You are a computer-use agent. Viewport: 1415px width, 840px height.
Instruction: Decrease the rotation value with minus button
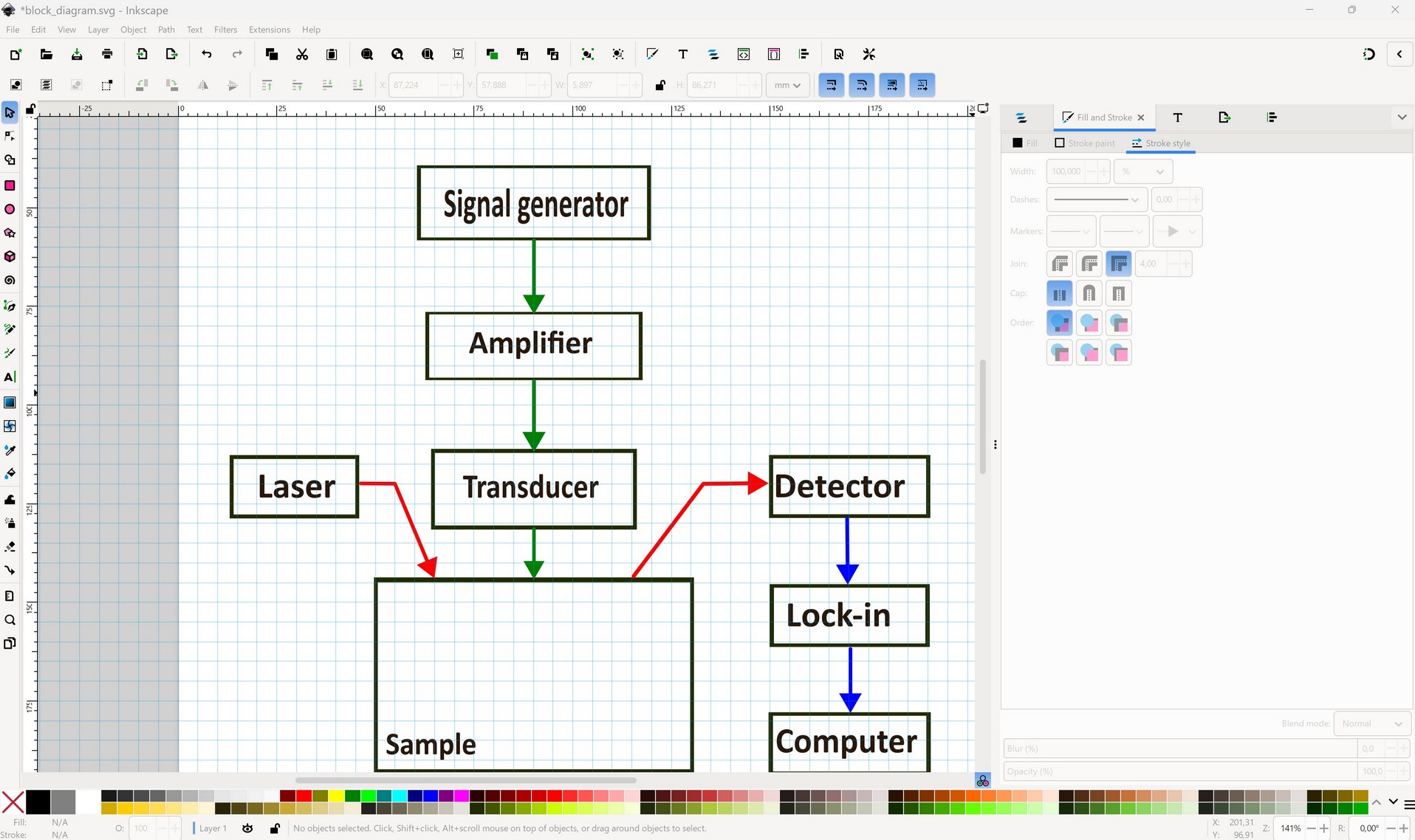click(1391, 828)
